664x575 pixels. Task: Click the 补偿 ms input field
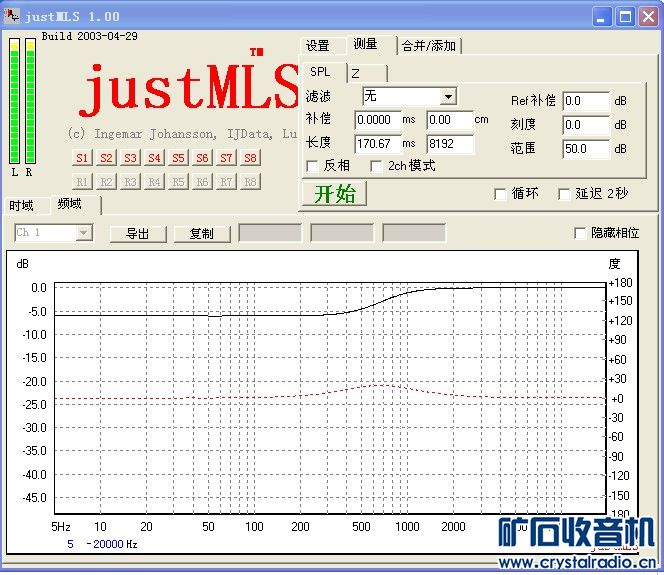(x=378, y=120)
